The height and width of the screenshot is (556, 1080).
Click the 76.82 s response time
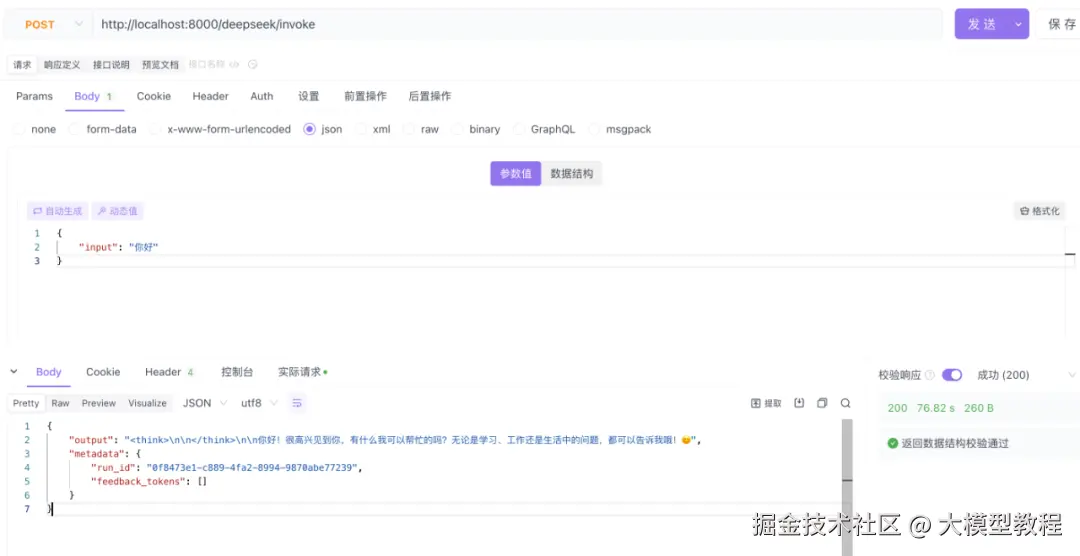click(935, 408)
